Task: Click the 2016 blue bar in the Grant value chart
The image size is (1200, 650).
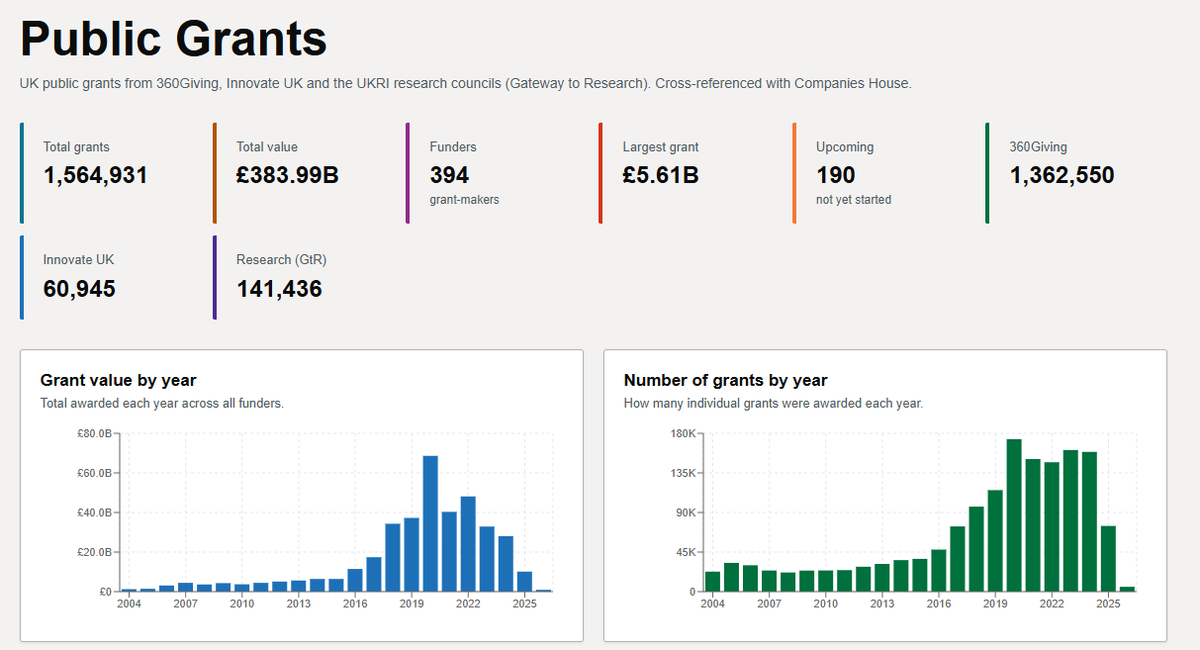Action: click(355, 580)
